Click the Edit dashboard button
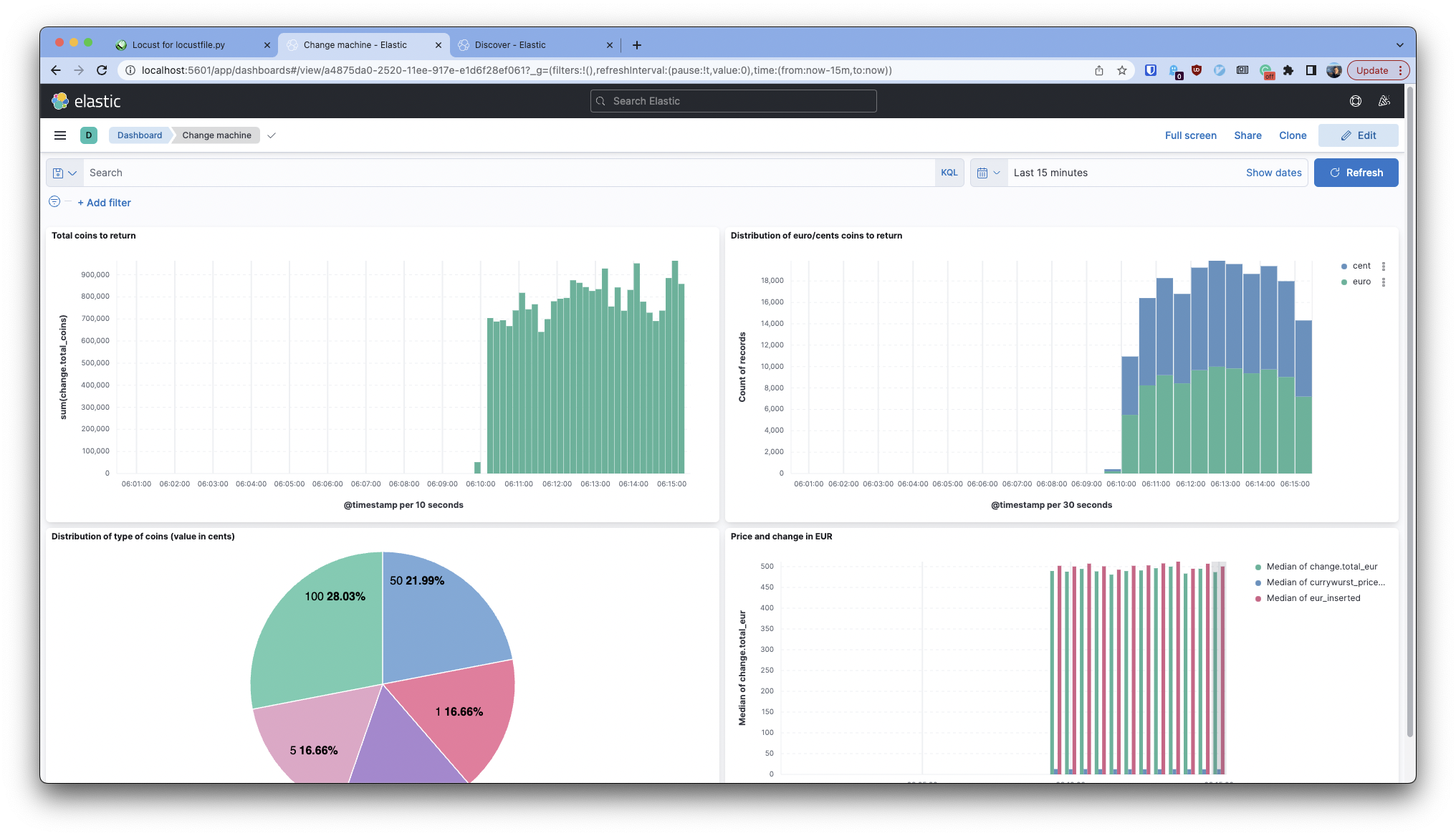1456x836 pixels. (1358, 135)
